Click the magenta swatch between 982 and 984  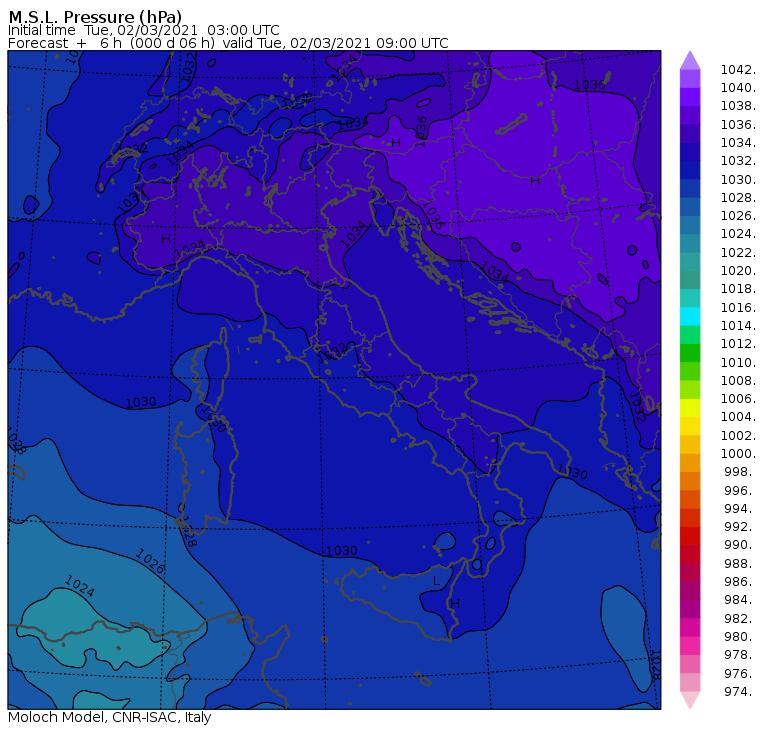(690, 609)
